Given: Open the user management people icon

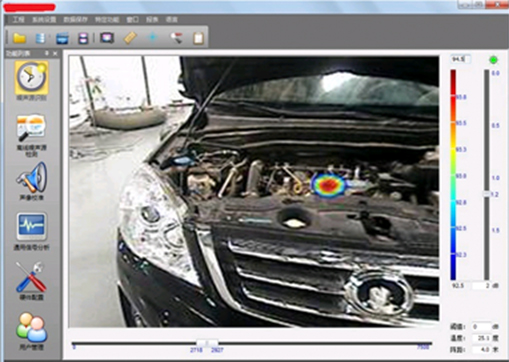Looking at the screenshot, I should (32, 327).
